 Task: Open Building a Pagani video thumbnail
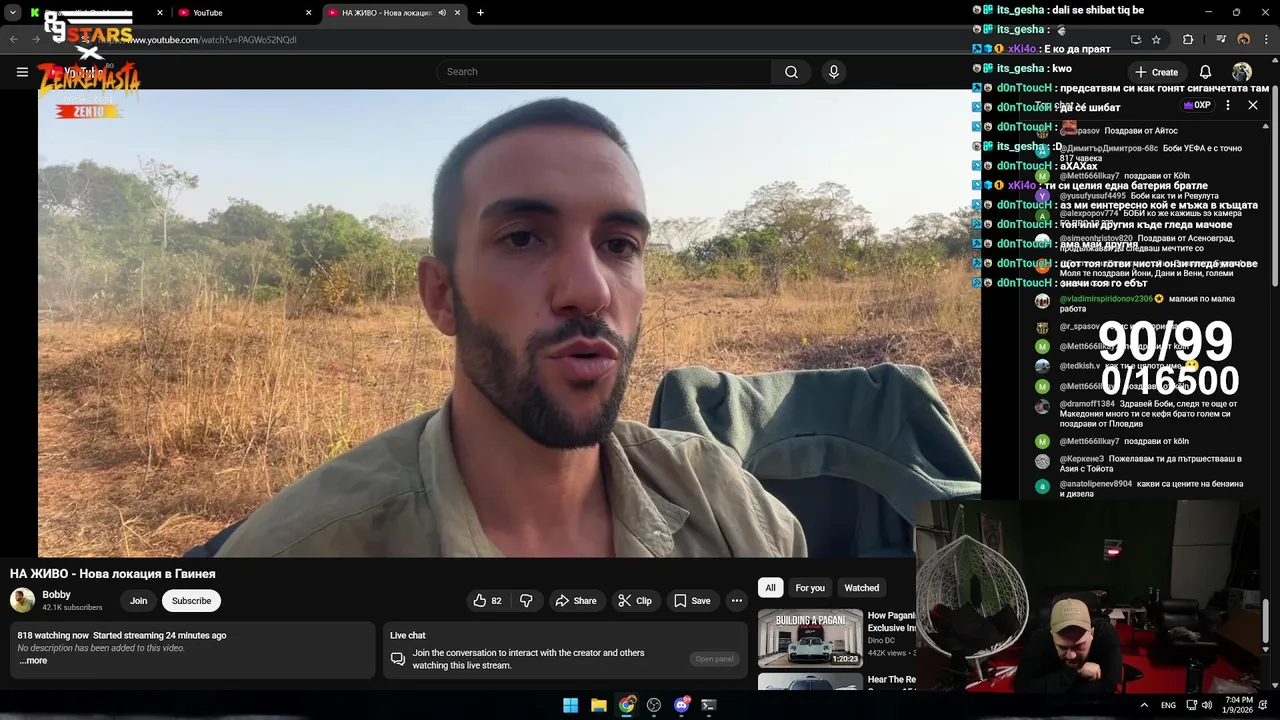[810, 638]
